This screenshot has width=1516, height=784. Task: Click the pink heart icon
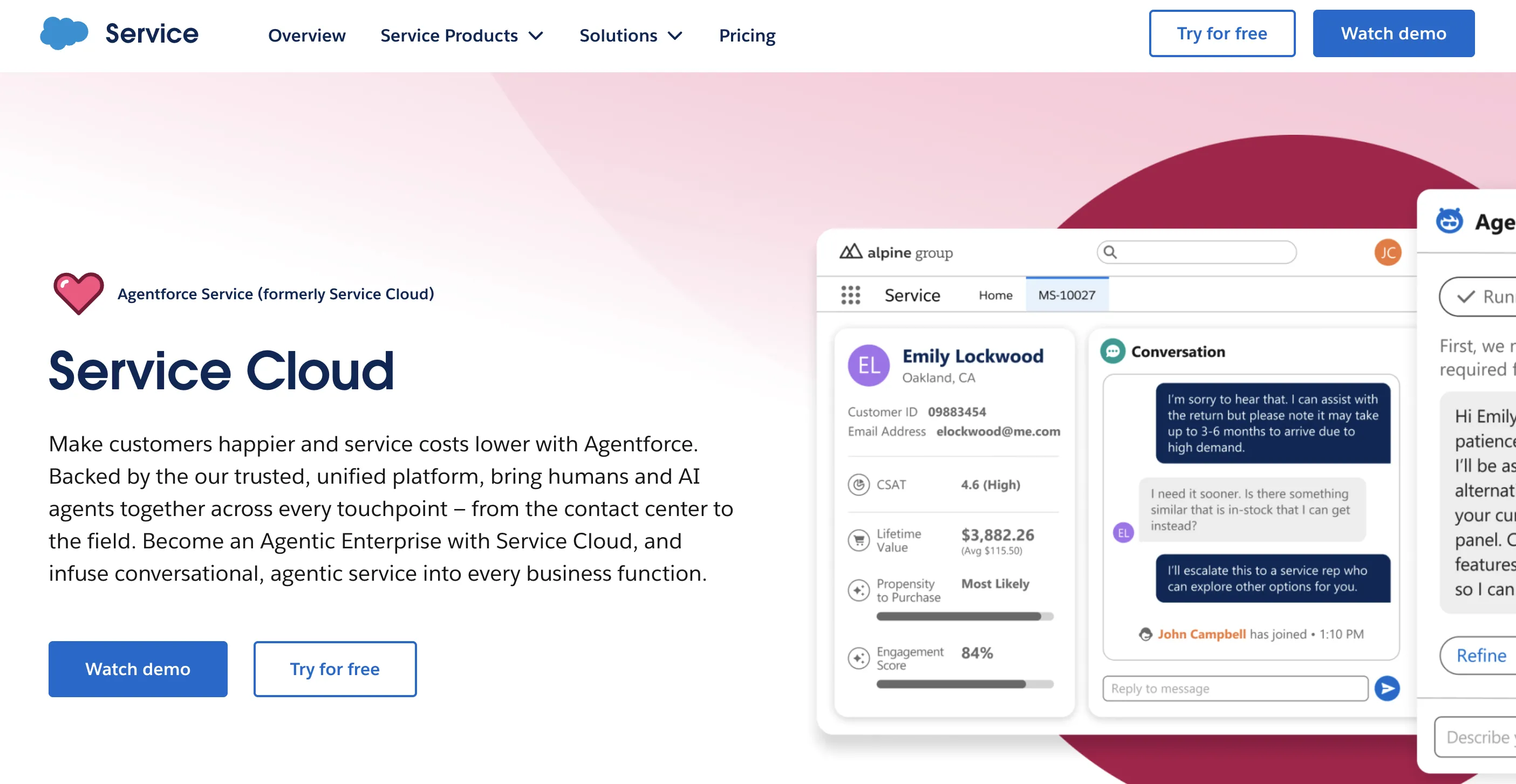pos(78,293)
